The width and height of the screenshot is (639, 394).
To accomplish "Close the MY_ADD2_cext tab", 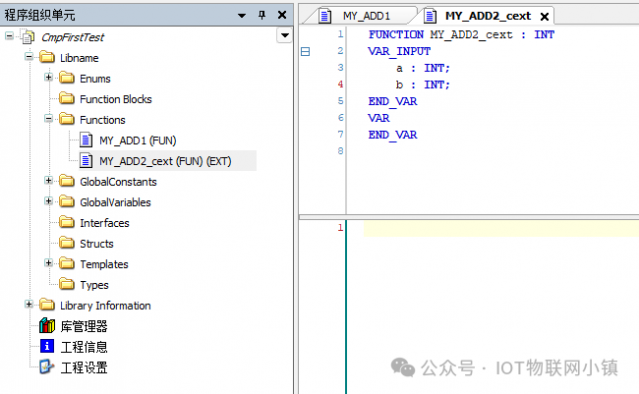I will [x=544, y=17].
